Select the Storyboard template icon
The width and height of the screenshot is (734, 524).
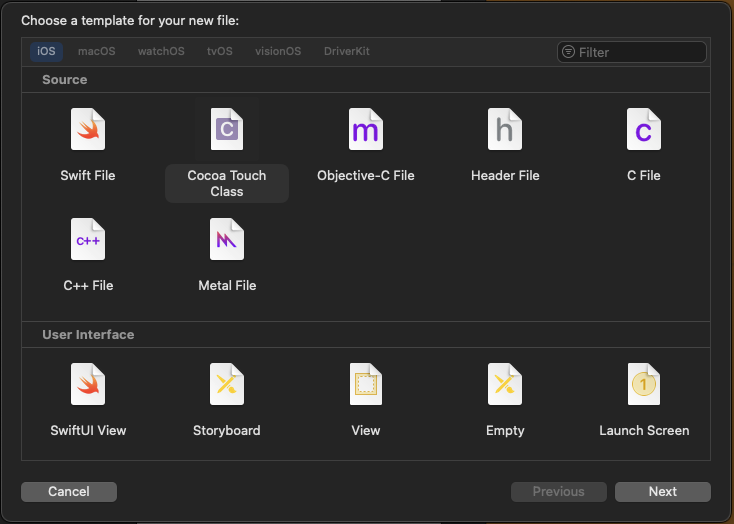[227, 384]
